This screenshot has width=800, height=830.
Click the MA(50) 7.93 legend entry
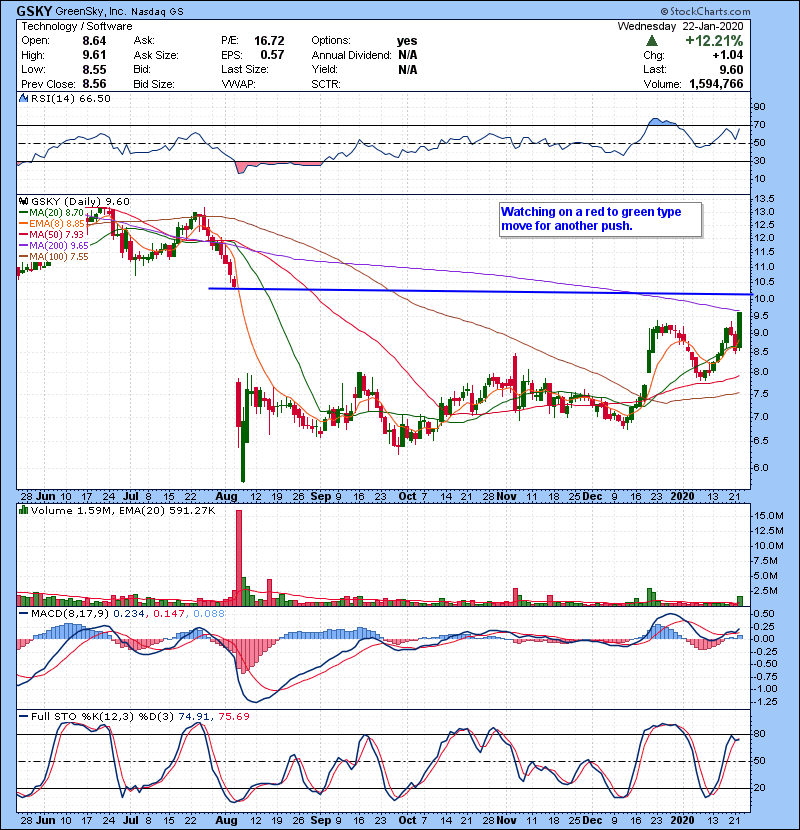[51, 234]
